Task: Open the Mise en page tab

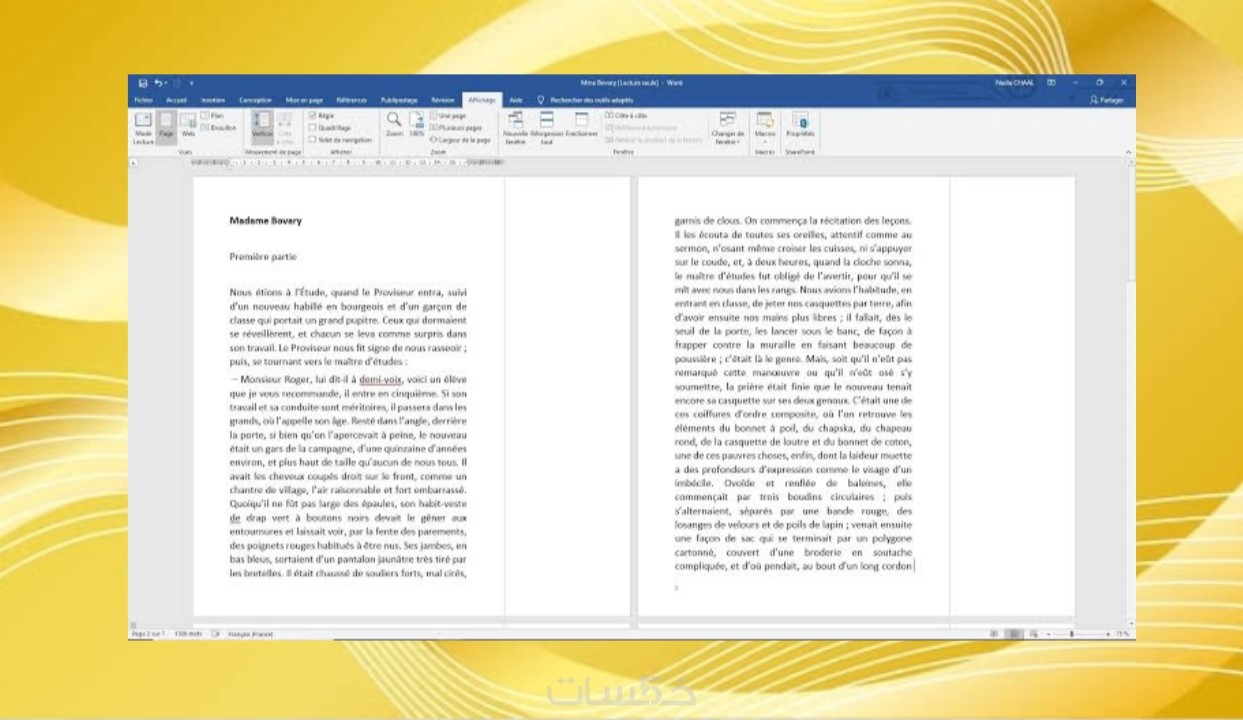Action: (304, 100)
